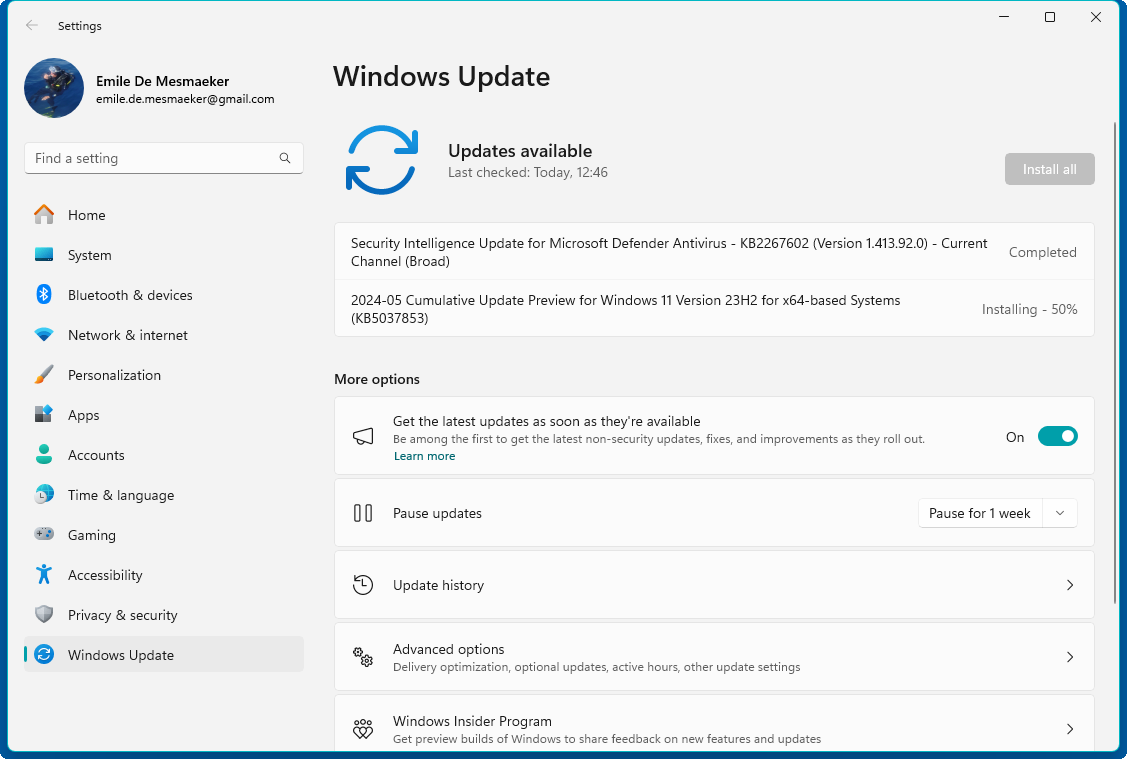
Task: Click the Windows Update sidebar icon
Action: 44,654
